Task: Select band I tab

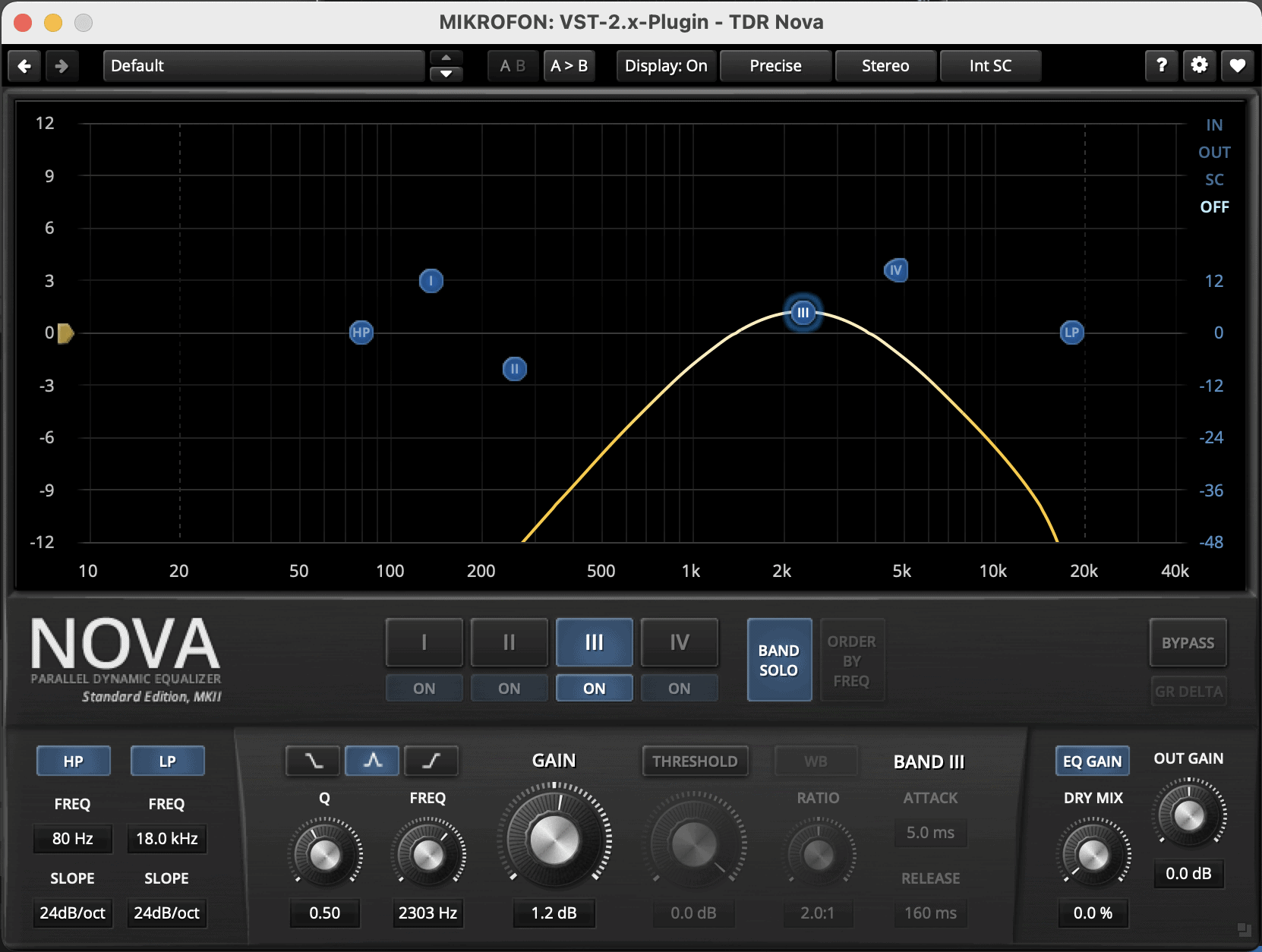Action: (x=424, y=643)
